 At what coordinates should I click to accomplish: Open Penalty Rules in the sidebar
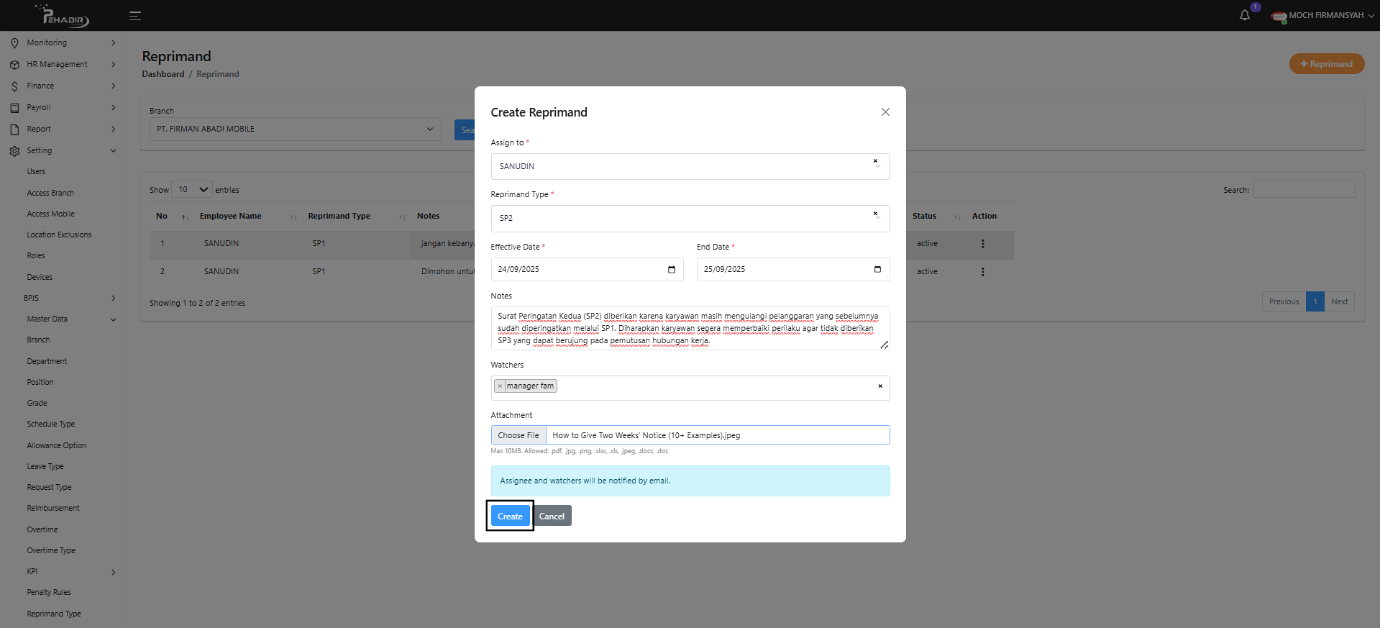point(48,592)
